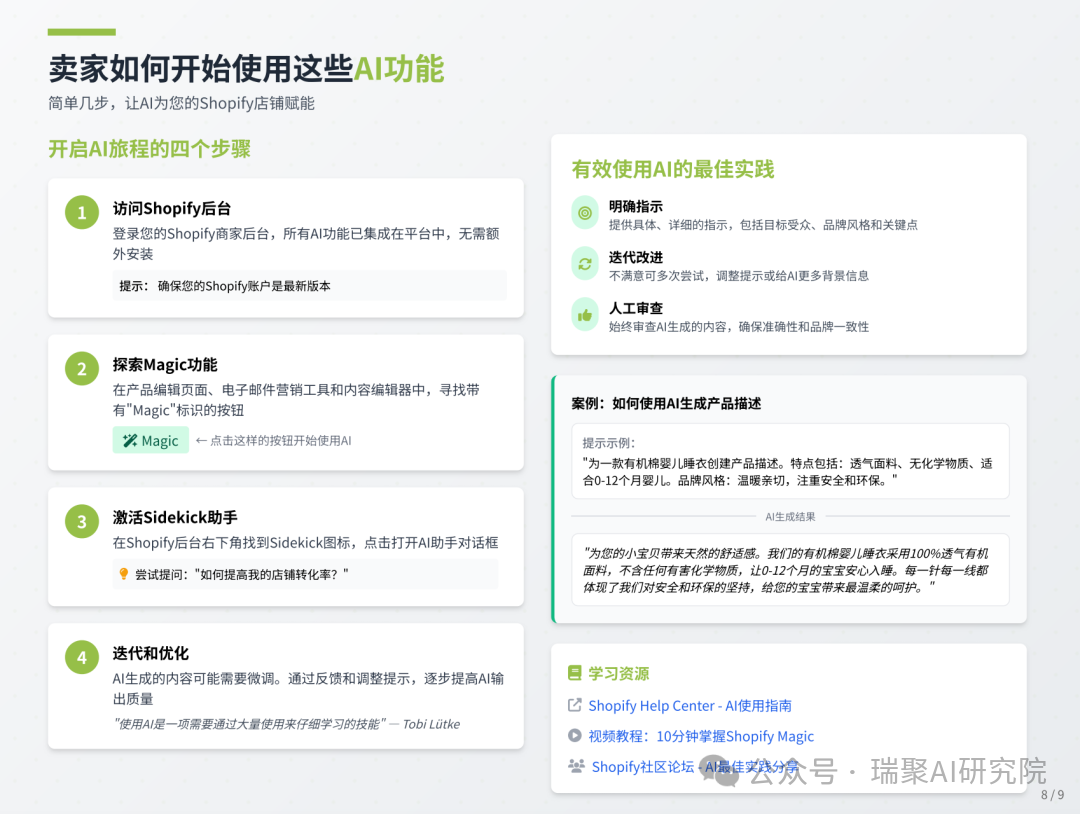Click the external link icon beside Shopify Help Center

(x=574, y=705)
